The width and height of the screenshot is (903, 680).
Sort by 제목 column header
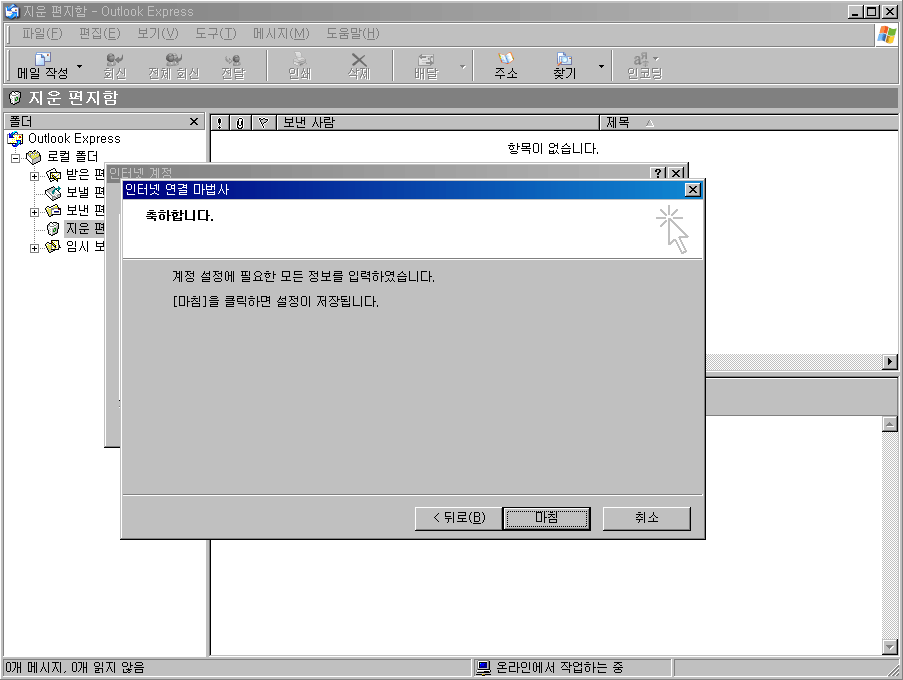click(x=749, y=123)
